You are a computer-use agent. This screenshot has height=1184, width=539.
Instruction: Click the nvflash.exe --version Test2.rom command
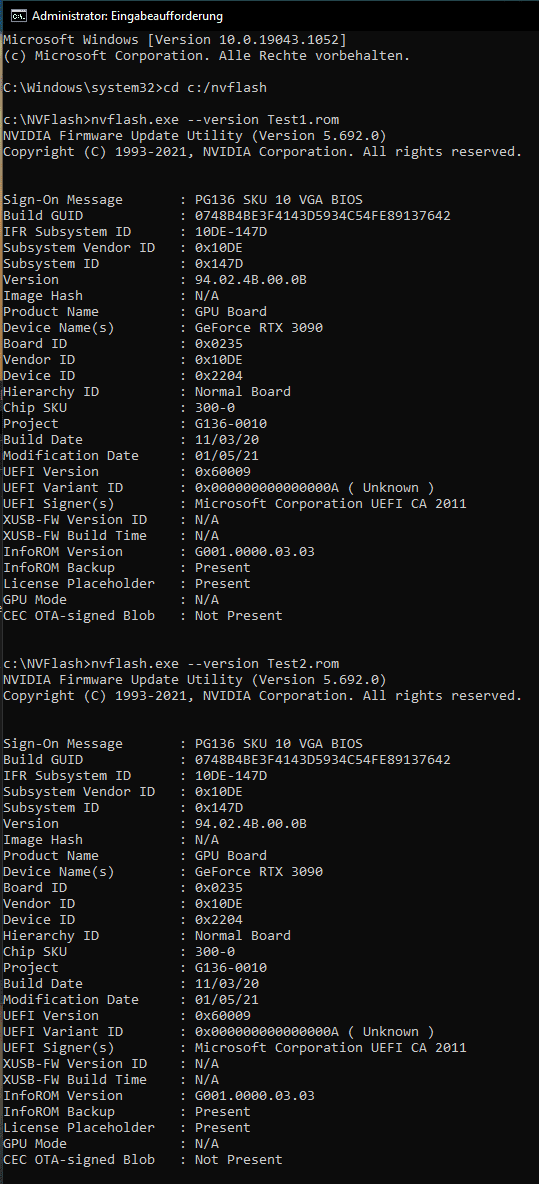215,663
